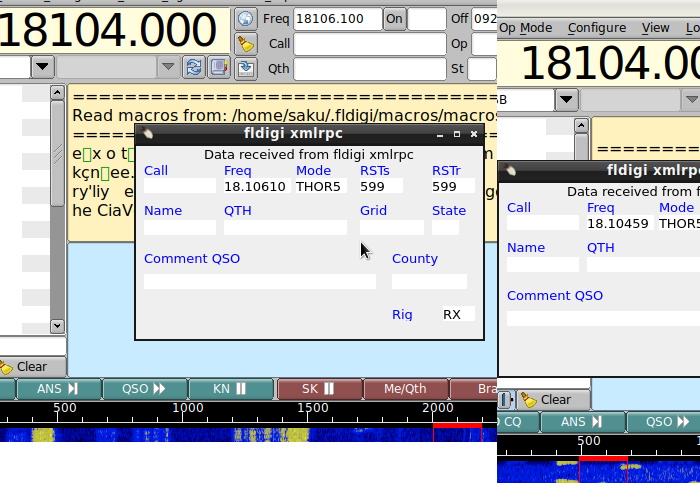Image resolution: width=700 pixels, height=500 pixels.
Task: Click the RSTs field showing 599
Action: [x=381, y=186]
